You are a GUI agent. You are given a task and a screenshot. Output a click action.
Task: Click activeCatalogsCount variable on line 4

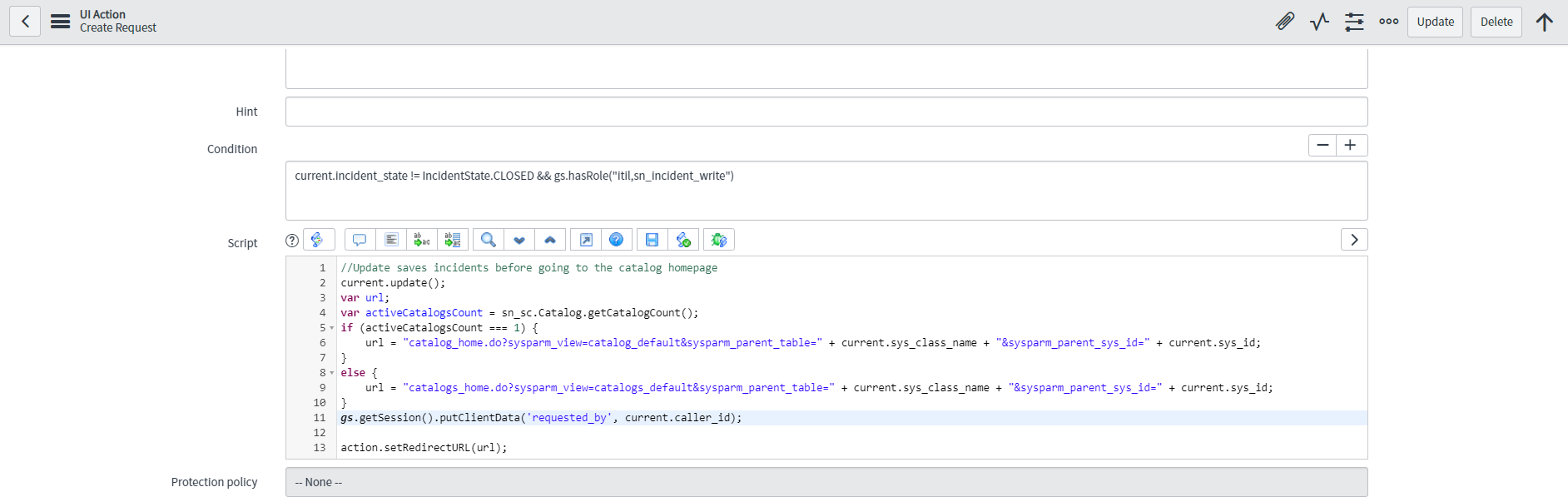(424, 313)
